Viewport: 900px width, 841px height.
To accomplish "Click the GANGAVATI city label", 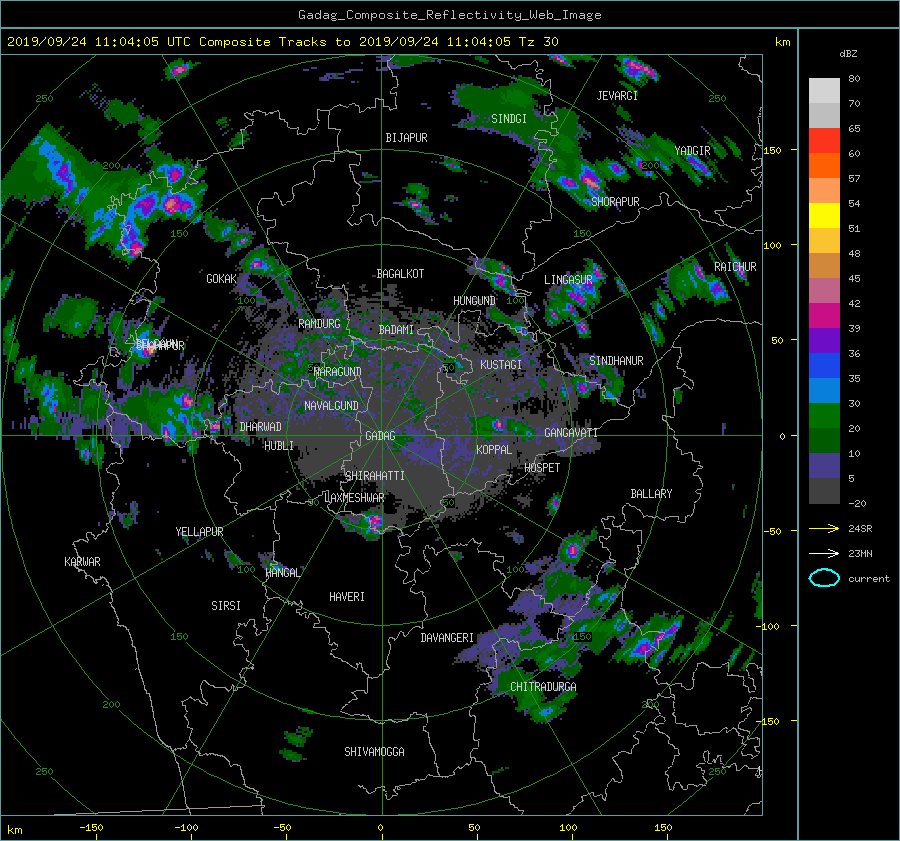I will click(x=571, y=433).
